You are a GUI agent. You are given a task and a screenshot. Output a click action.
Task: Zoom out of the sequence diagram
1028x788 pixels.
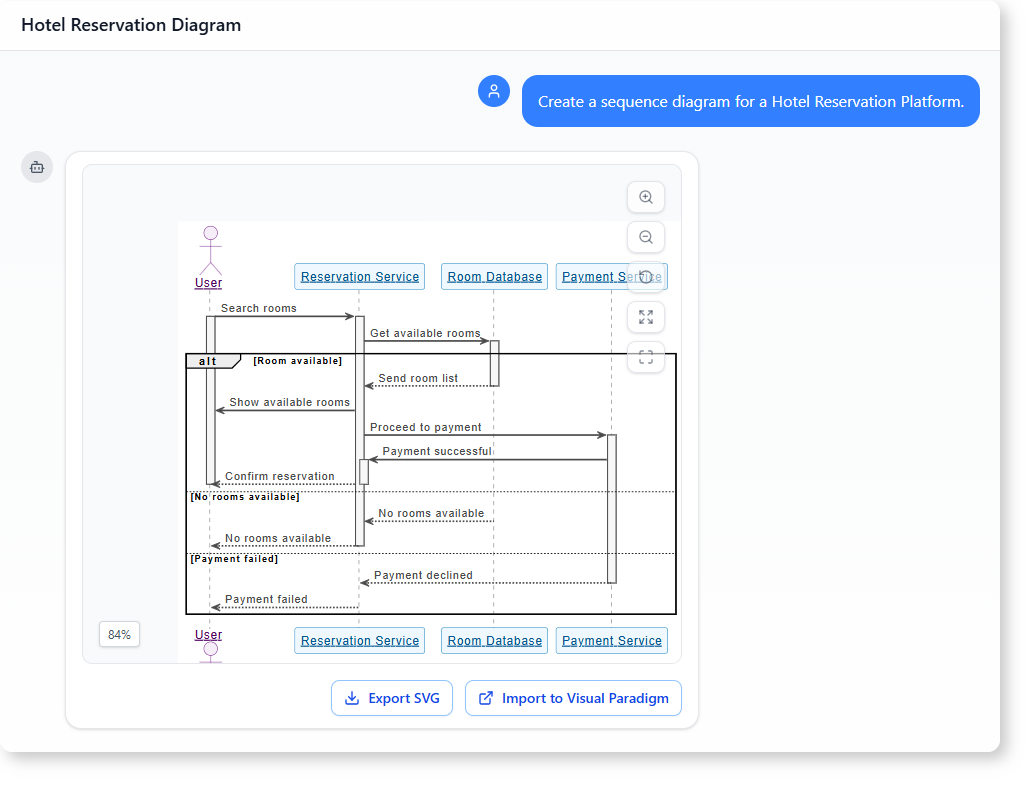[x=646, y=237]
